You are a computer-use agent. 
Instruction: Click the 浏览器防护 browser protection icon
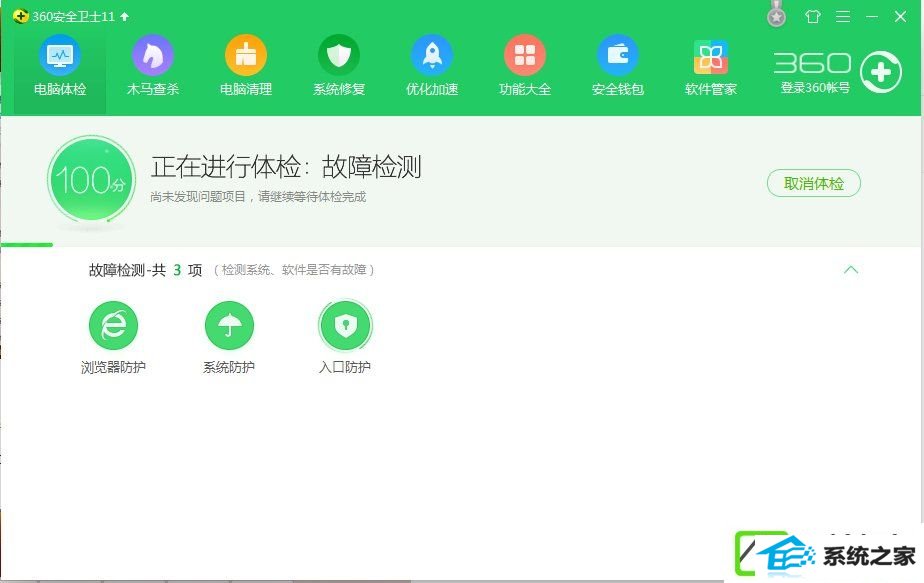113,325
